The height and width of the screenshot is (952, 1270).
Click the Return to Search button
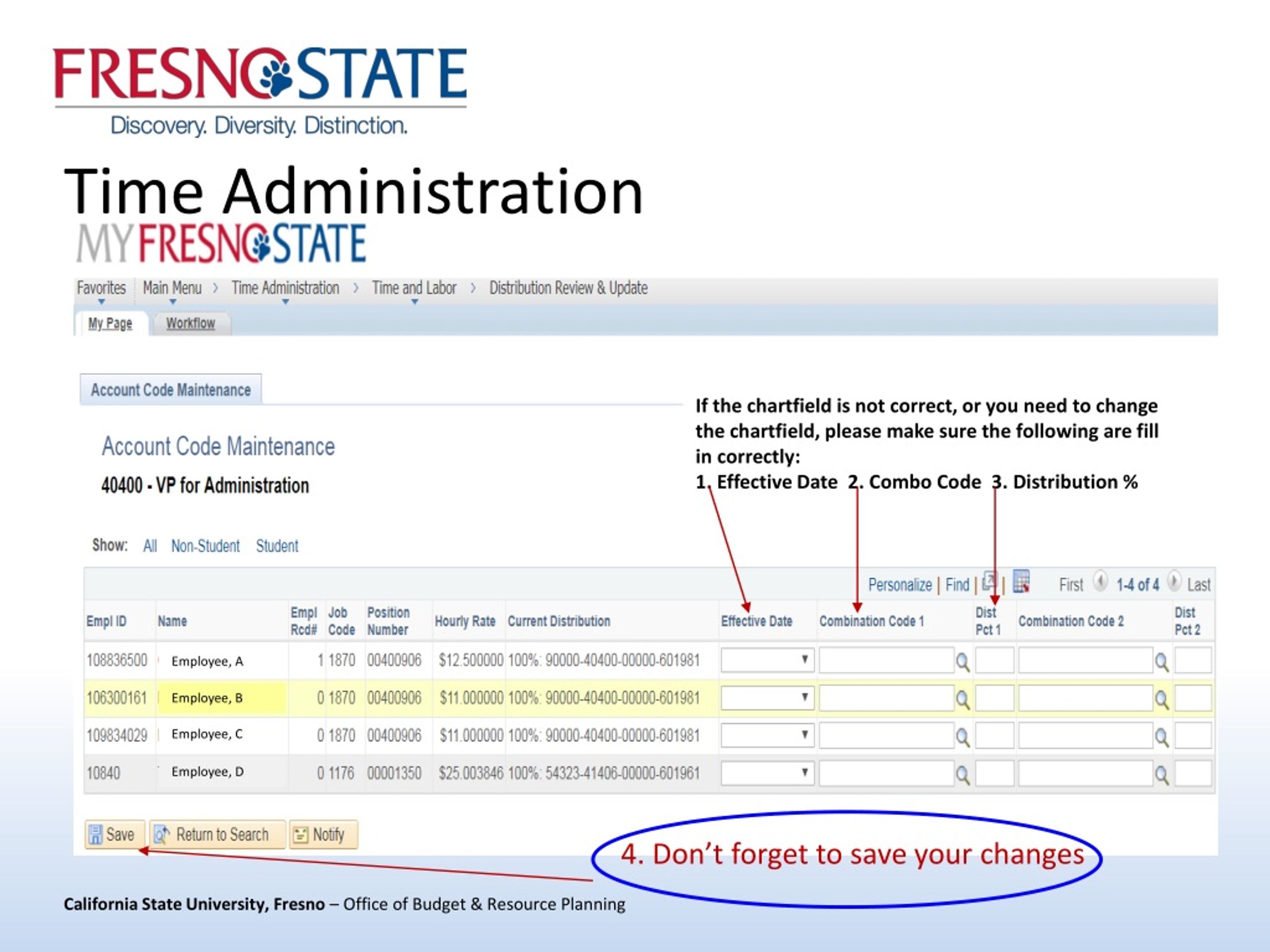(218, 834)
